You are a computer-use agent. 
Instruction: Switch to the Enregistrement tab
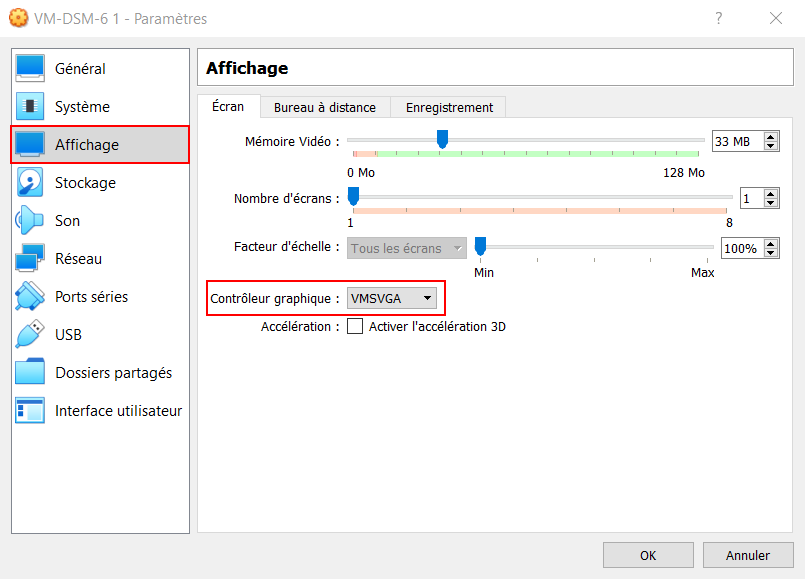pos(449,107)
